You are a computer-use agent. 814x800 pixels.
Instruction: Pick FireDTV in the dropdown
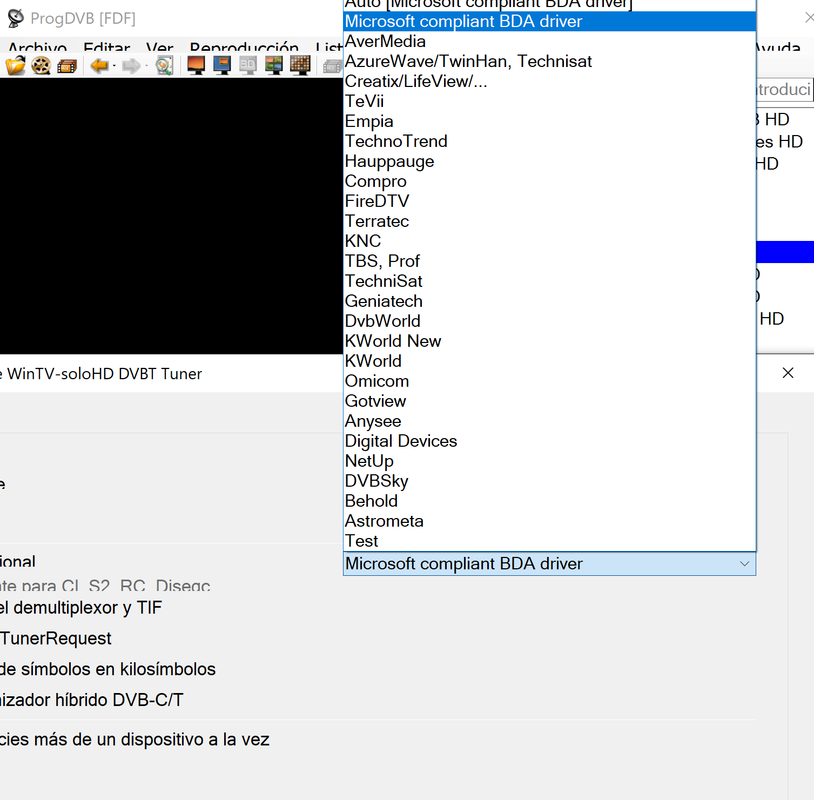click(x=550, y=201)
